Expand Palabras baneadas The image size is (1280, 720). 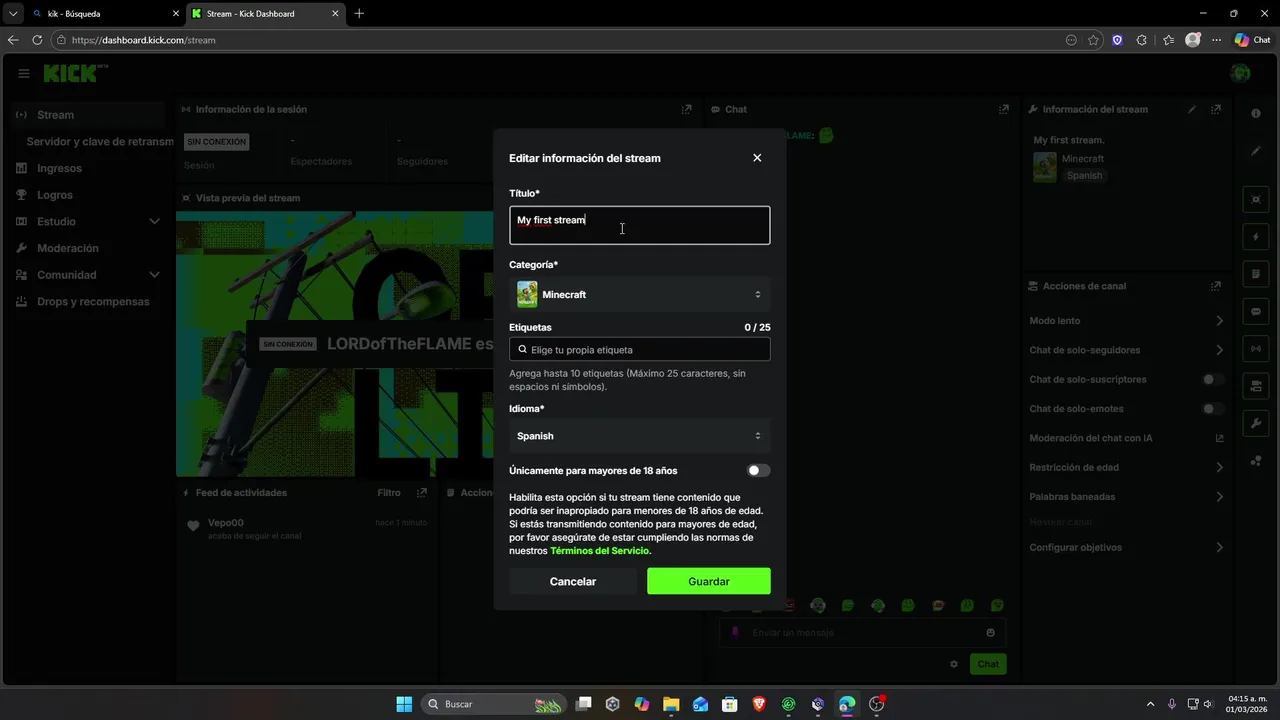pyautogui.click(x=1127, y=497)
